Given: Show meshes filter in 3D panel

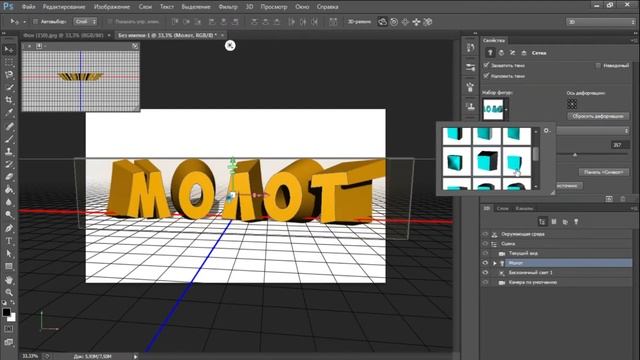Looking at the screenshot, I should (x=554, y=222).
